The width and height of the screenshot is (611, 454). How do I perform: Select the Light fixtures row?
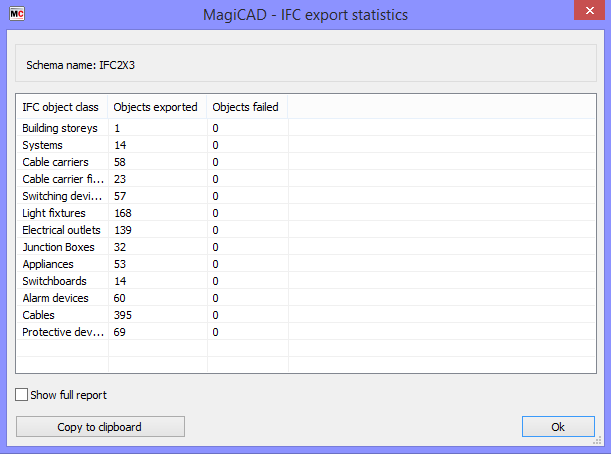[x=306, y=213]
